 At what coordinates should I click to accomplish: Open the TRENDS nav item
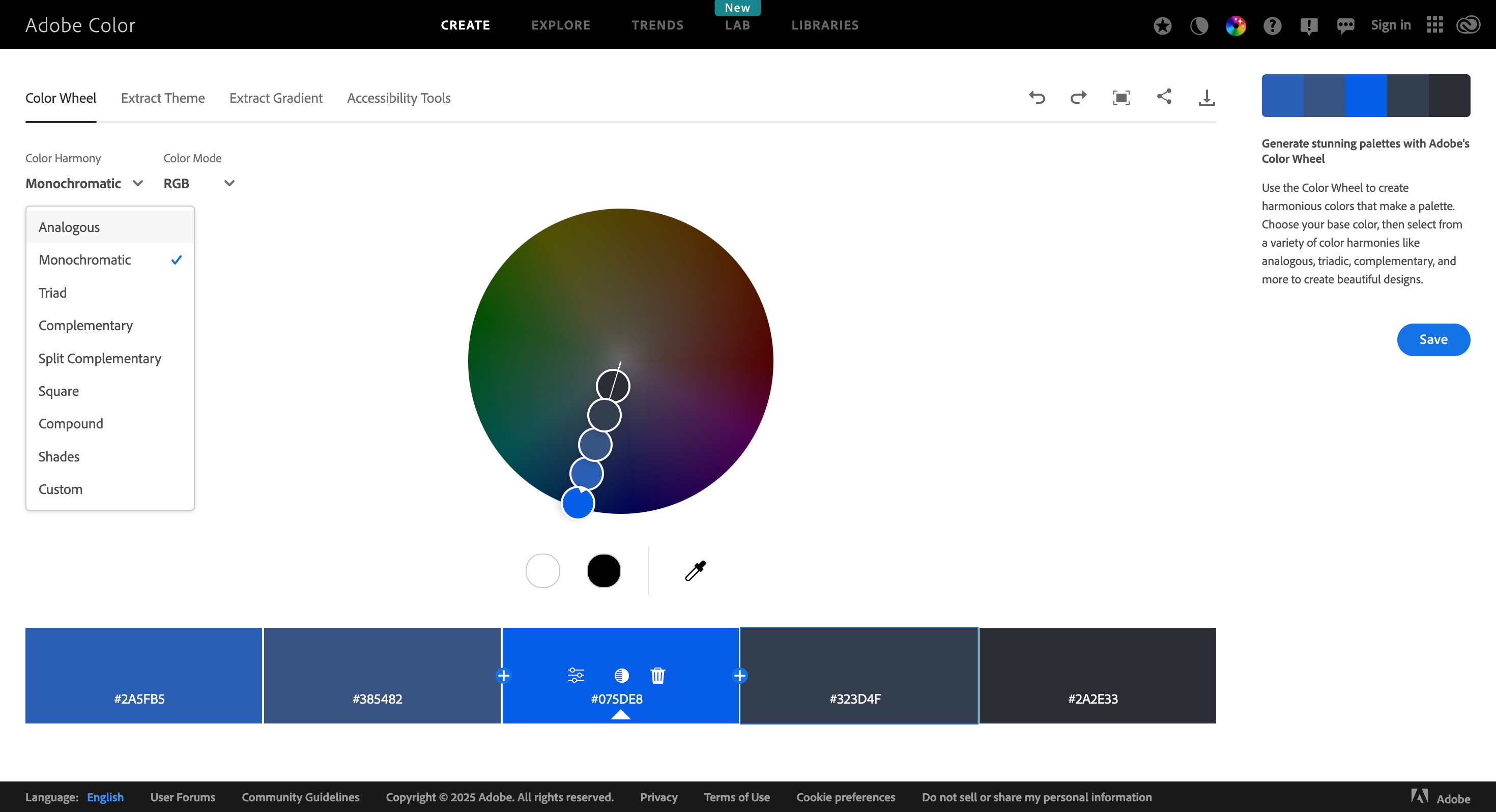coord(657,25)
